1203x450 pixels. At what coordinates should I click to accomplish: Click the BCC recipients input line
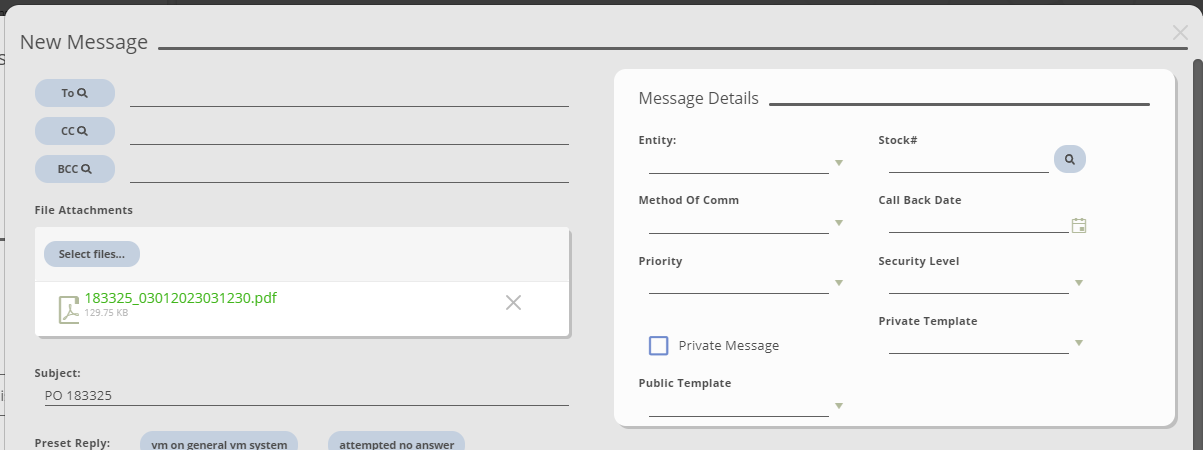click(349, 170)
